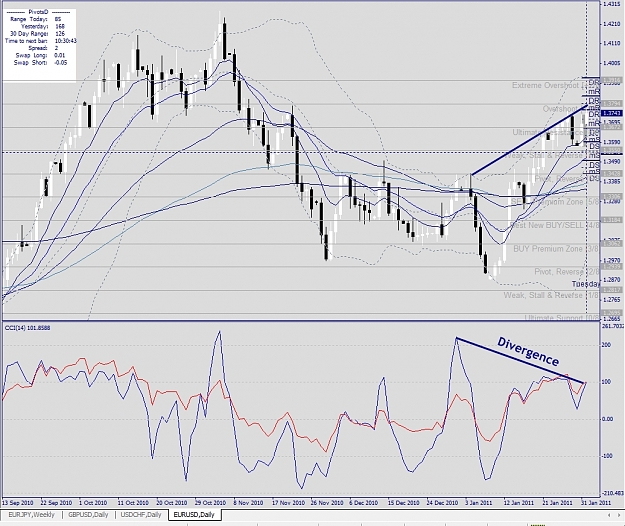Click the CCI(14) indicator label
The image size is (625, 526).
click(x=28, y=328)
